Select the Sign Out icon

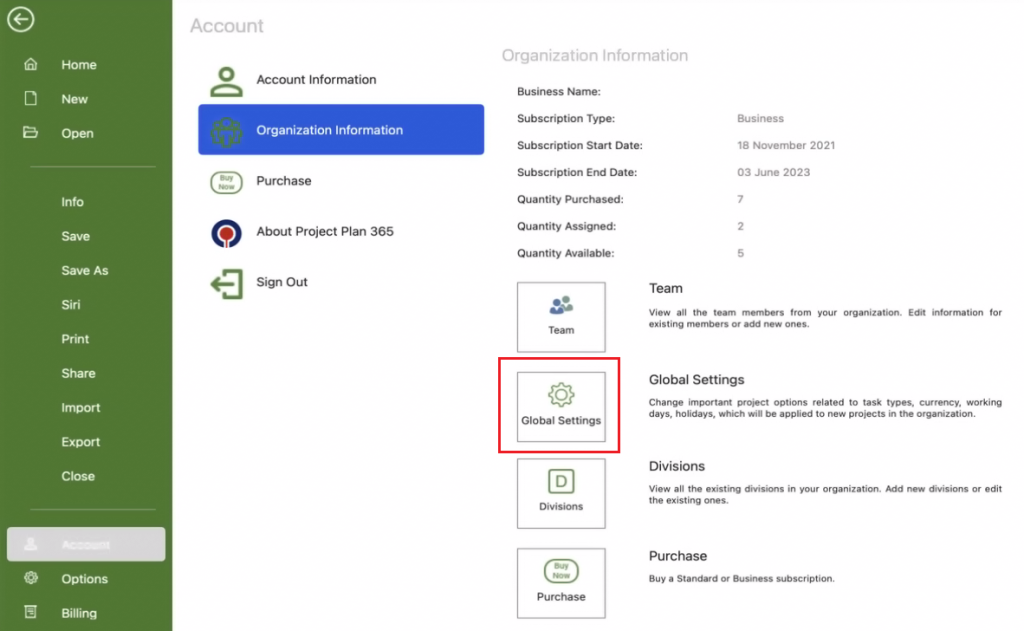coord(226,283)
